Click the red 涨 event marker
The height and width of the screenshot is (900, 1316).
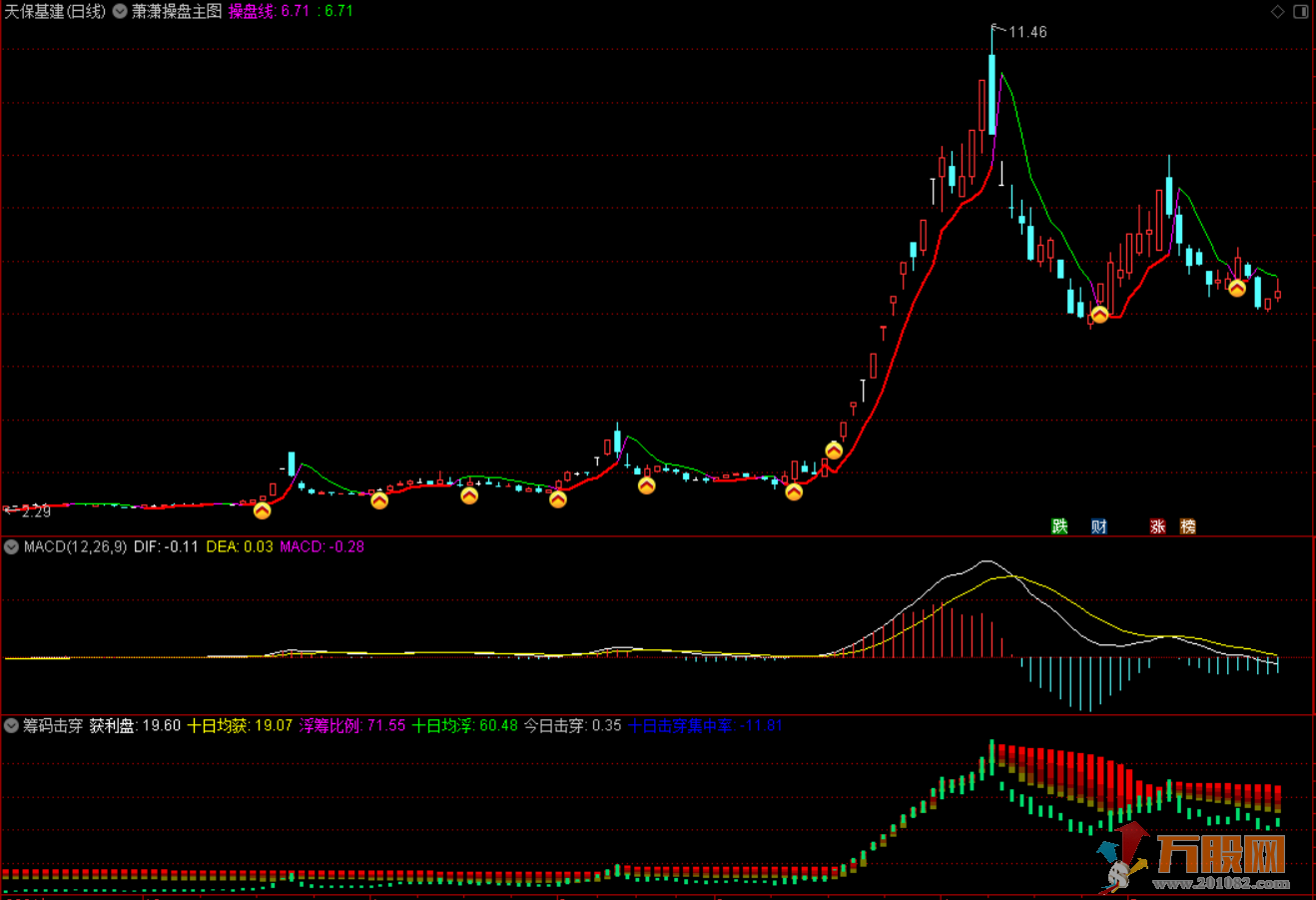pyautogui.click(x=1157, y=526)
